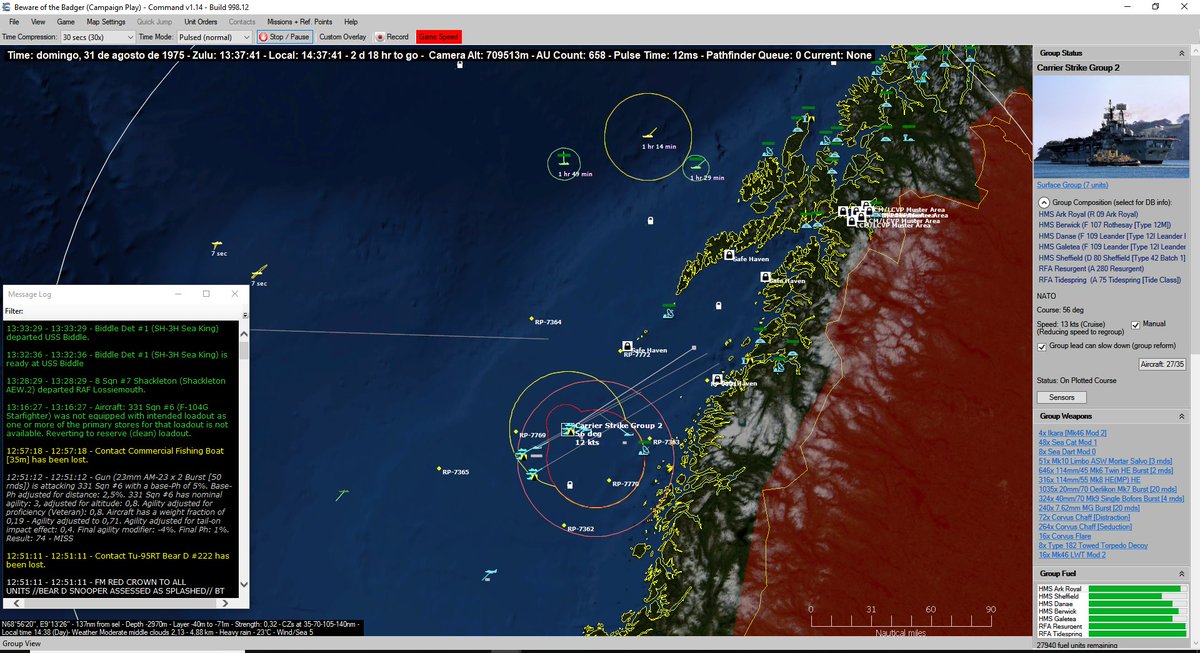The height and width of the screenshot is (653, 1200).
Task: Click HMS Sheffield fuel bar
Action: (x=1137, y=597)
